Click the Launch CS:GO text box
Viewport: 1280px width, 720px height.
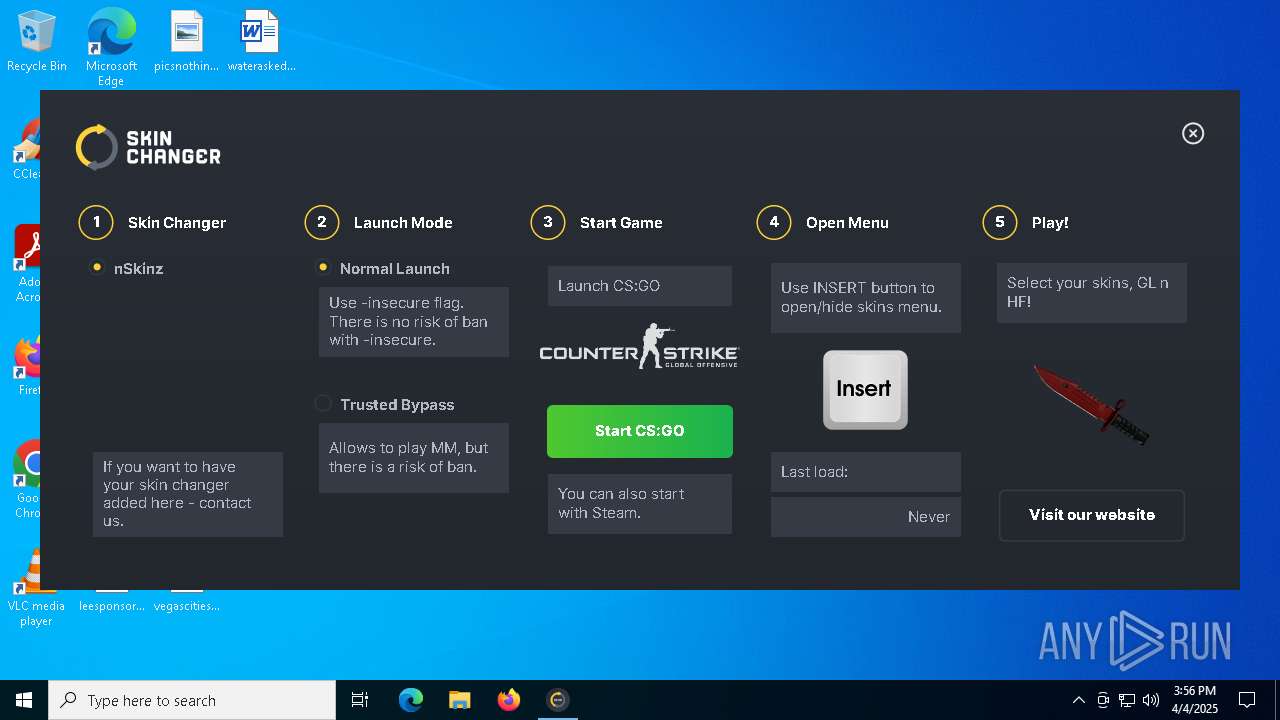(640, 286)
